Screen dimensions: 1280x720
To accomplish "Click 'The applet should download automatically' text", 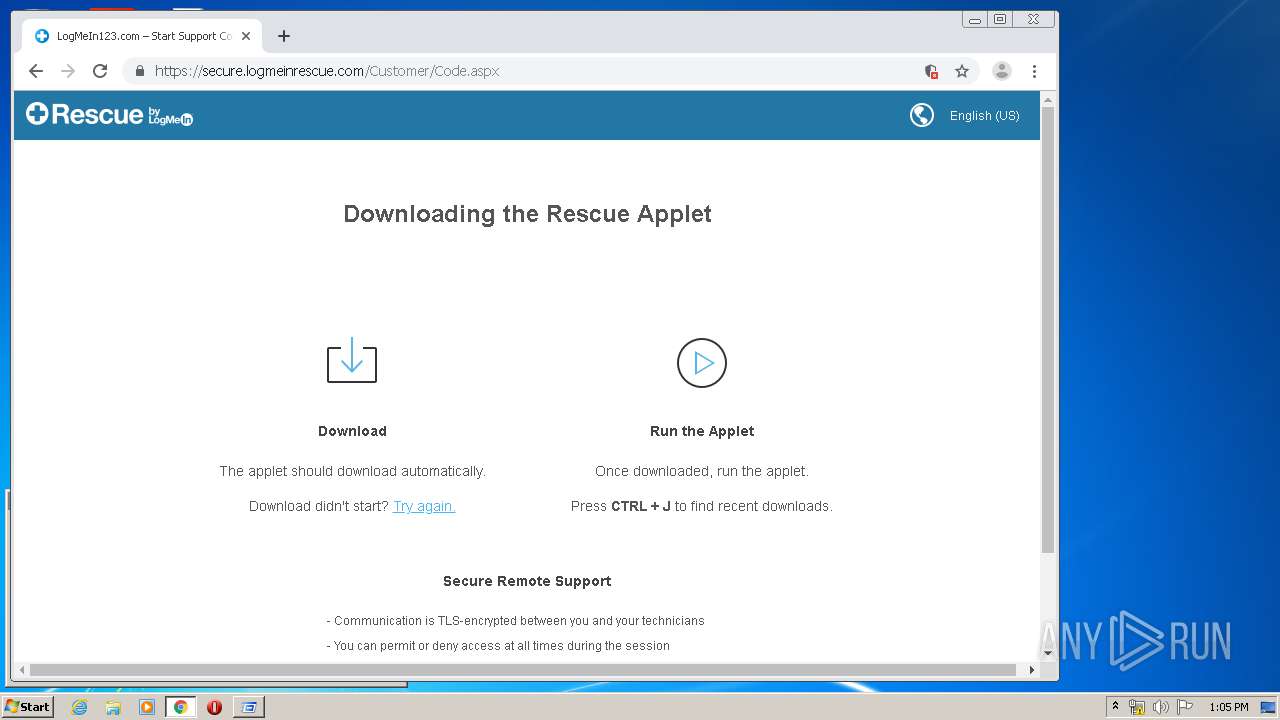I will tap(352, 471).
